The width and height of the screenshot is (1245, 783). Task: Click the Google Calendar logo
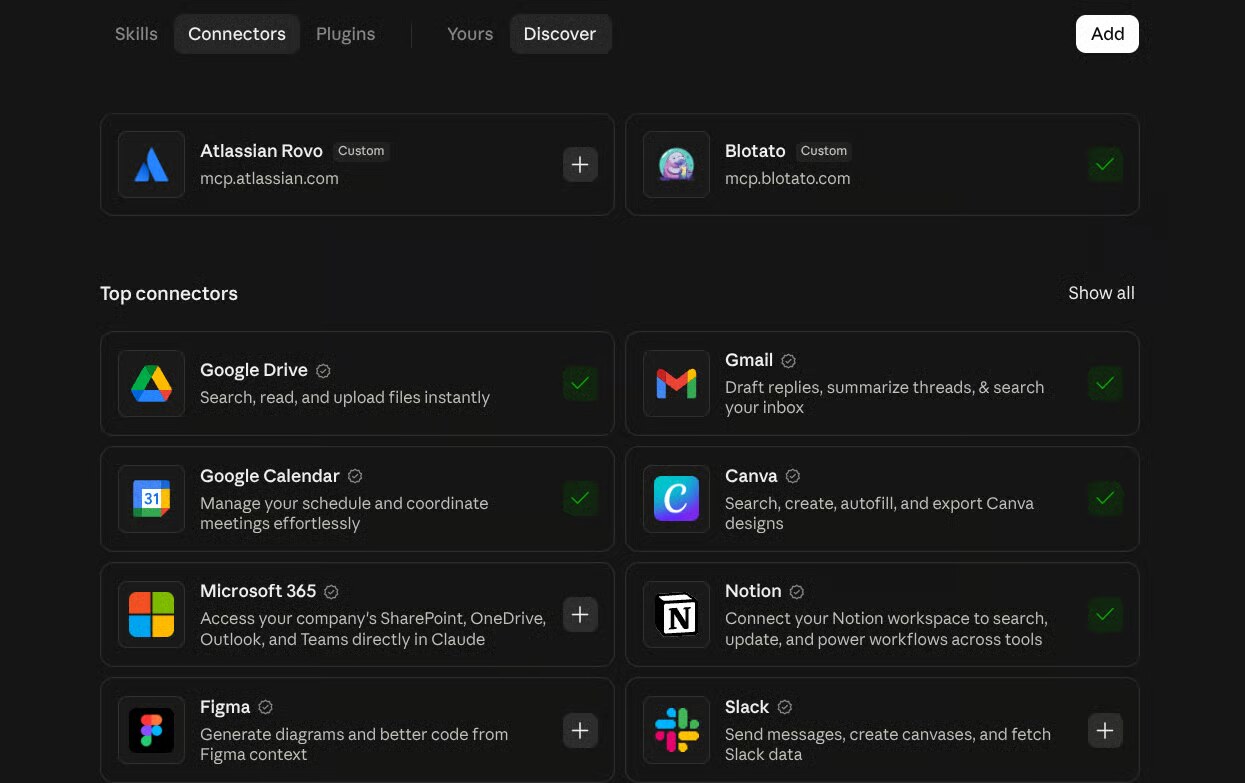pyautogui.click(x=151, y=498)
